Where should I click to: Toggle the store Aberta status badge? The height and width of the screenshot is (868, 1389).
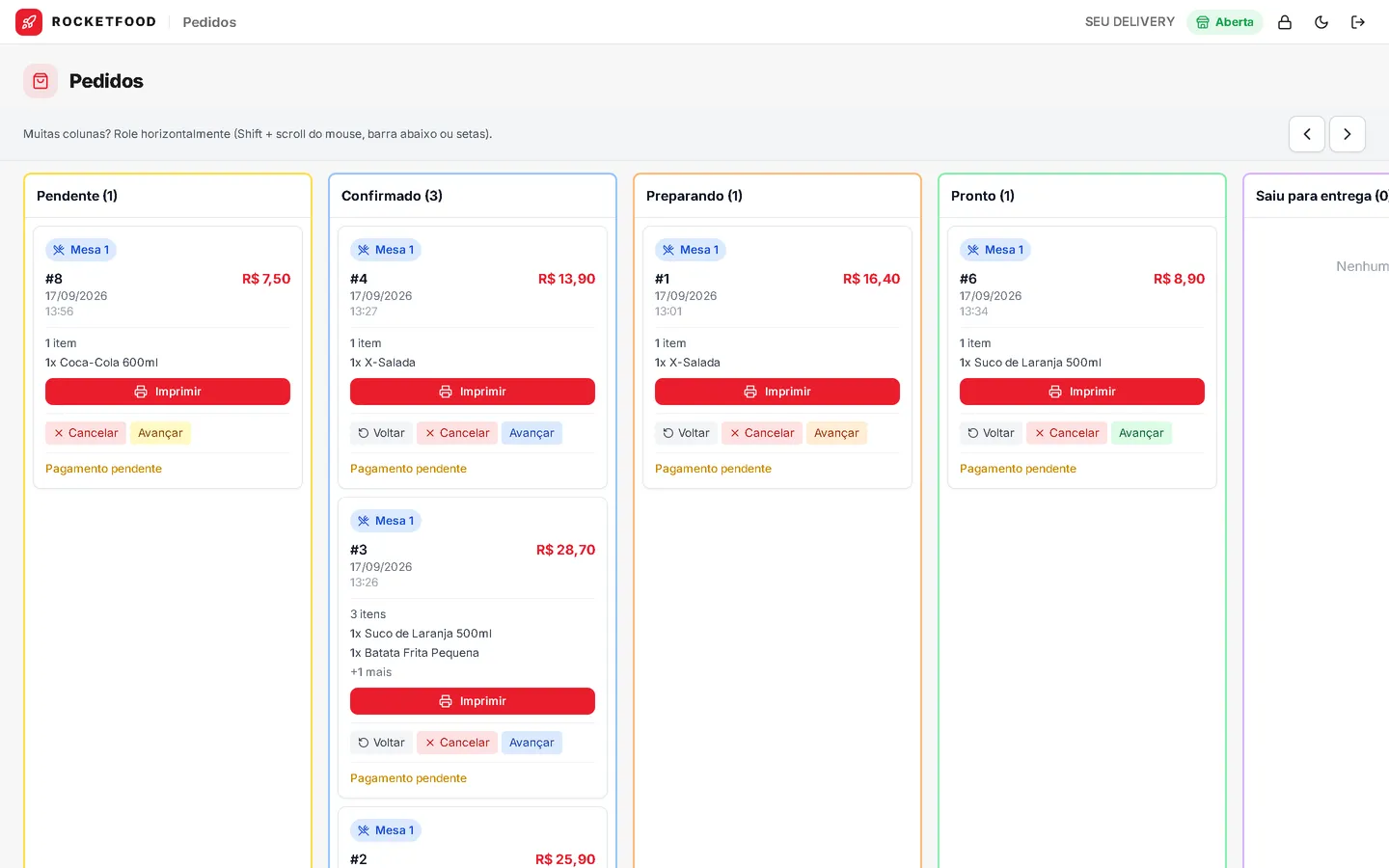(x=1225, y=22)
